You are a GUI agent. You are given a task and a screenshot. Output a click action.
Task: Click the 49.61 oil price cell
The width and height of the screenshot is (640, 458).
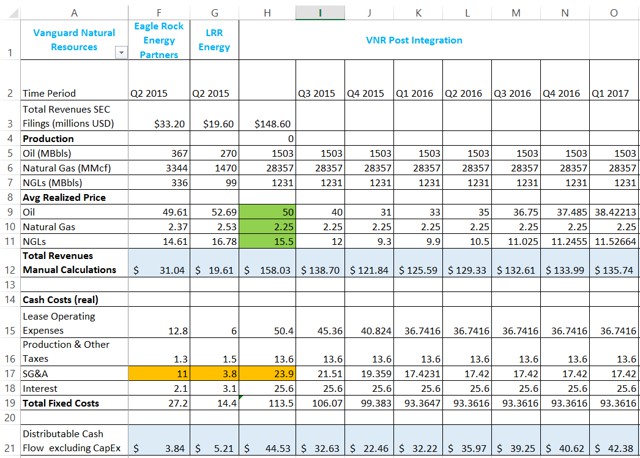tap(159, 212)
